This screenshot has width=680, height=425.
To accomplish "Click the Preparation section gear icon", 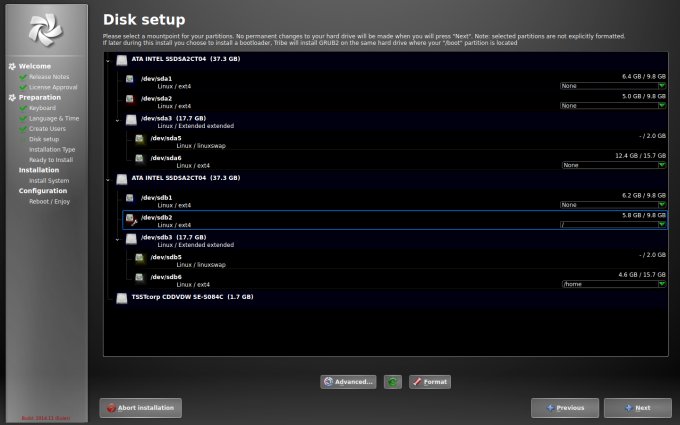I will [x=12, y=98].
